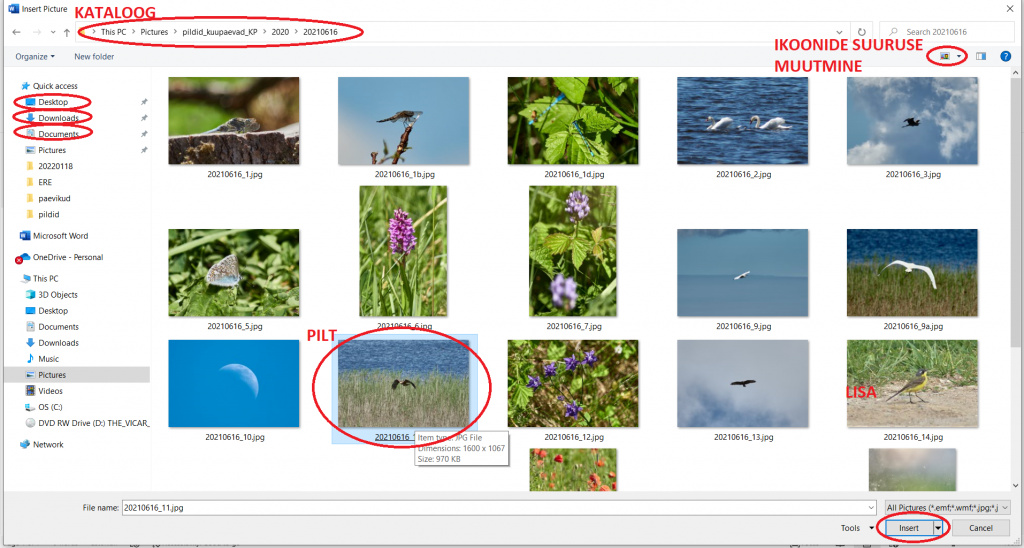1024x548 pixels.
Task: Open the Music folder in sidebar
Action: pos(48,359)
